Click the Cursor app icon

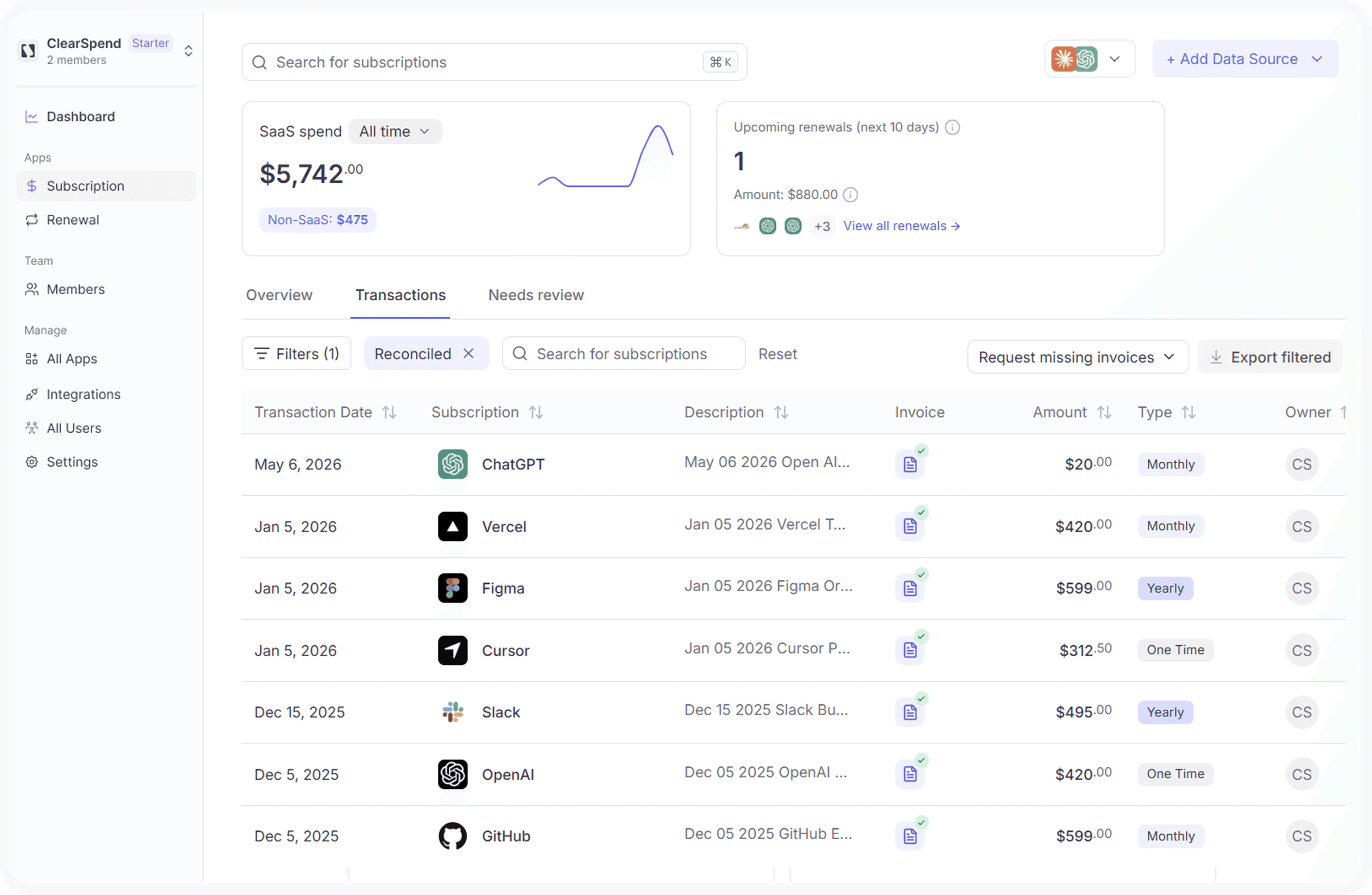click(x=452, y=650)
